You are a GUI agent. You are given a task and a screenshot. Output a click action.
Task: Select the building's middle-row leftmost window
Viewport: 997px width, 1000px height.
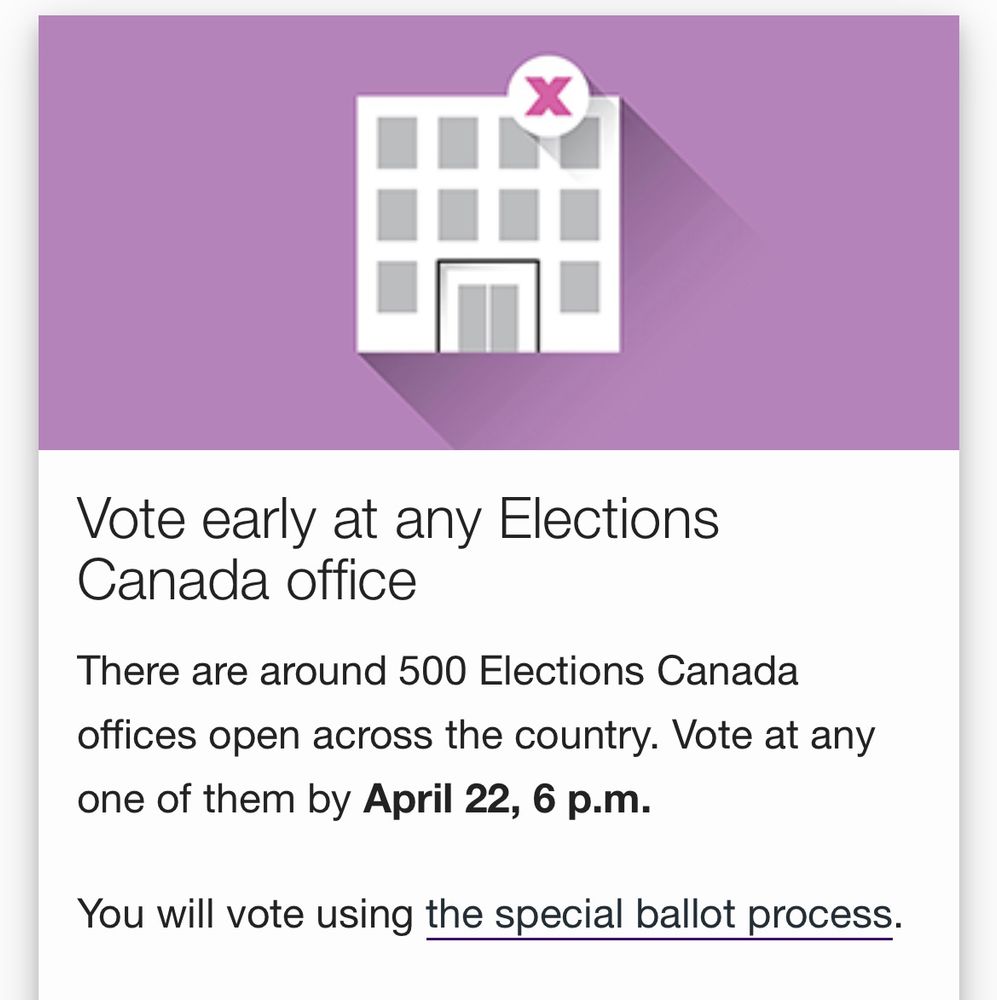tap(397, 215)
